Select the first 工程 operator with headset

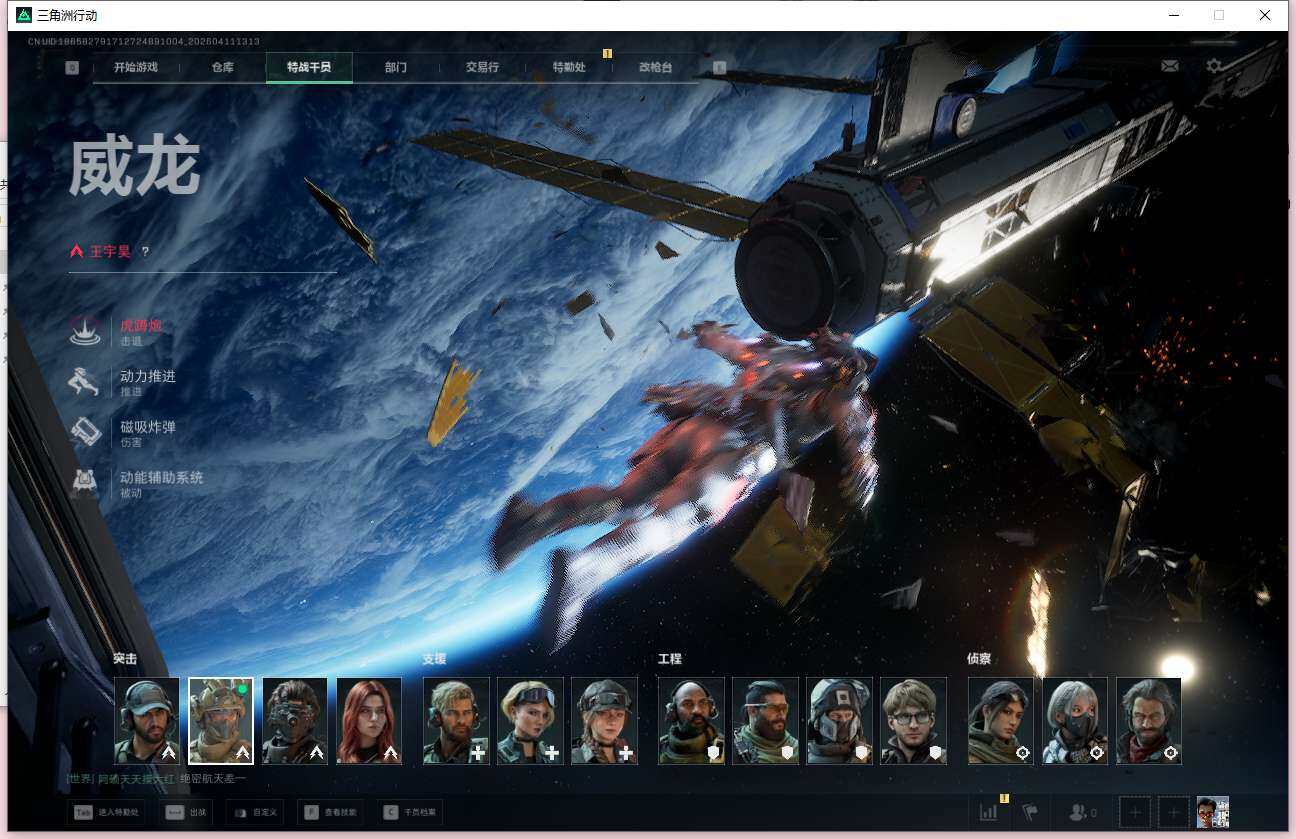pyautogui.click(x=691, y=721)
